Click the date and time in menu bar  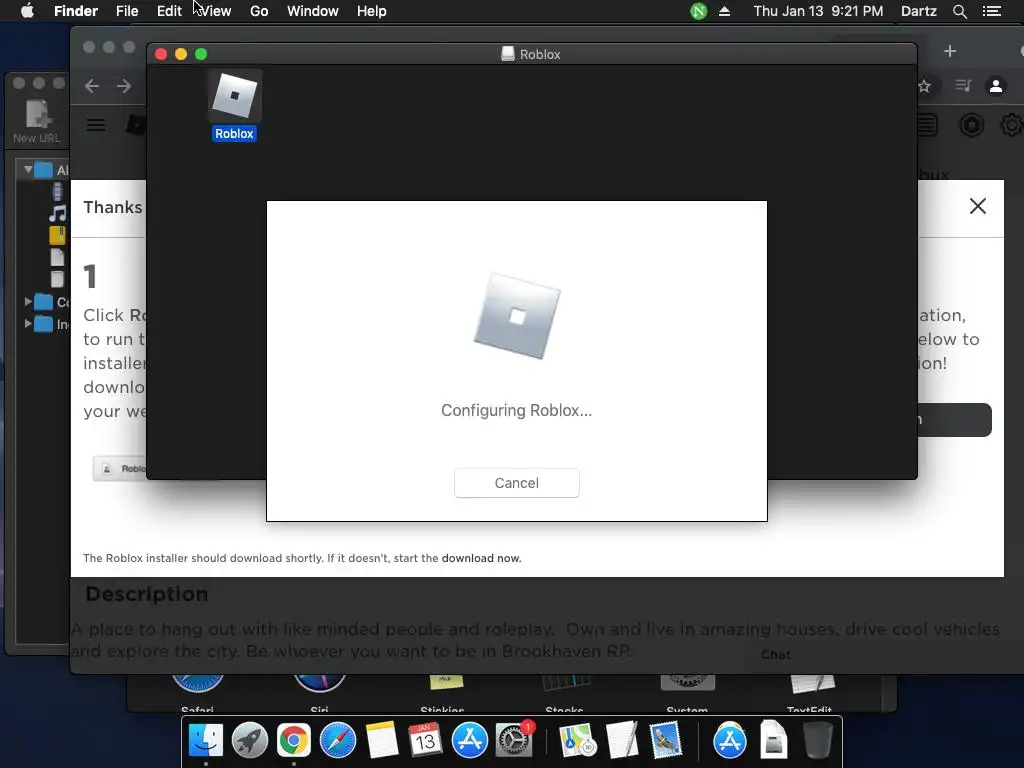pos(818,11)
